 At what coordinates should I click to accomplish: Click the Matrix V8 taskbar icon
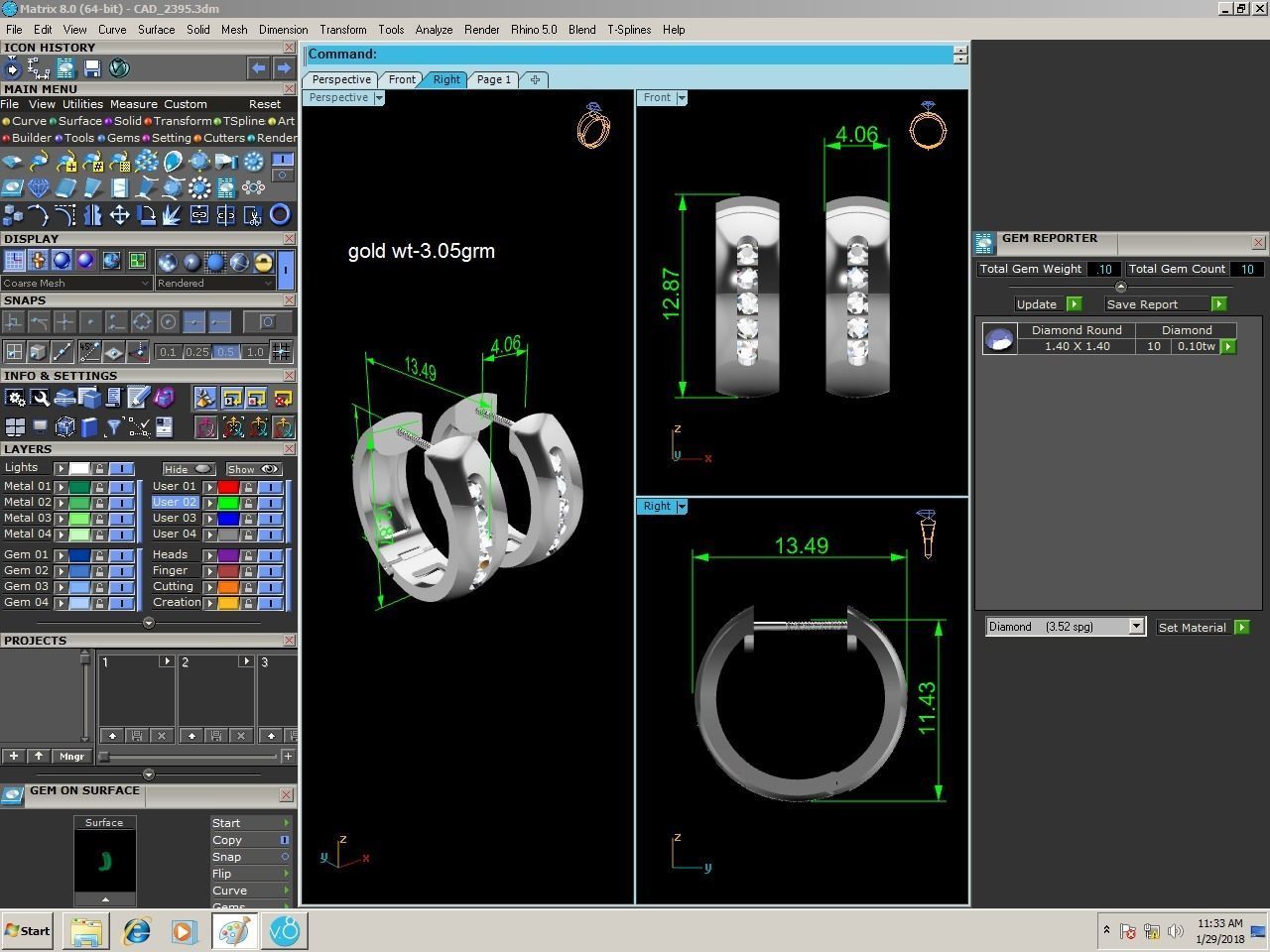[x=285, y=931]
